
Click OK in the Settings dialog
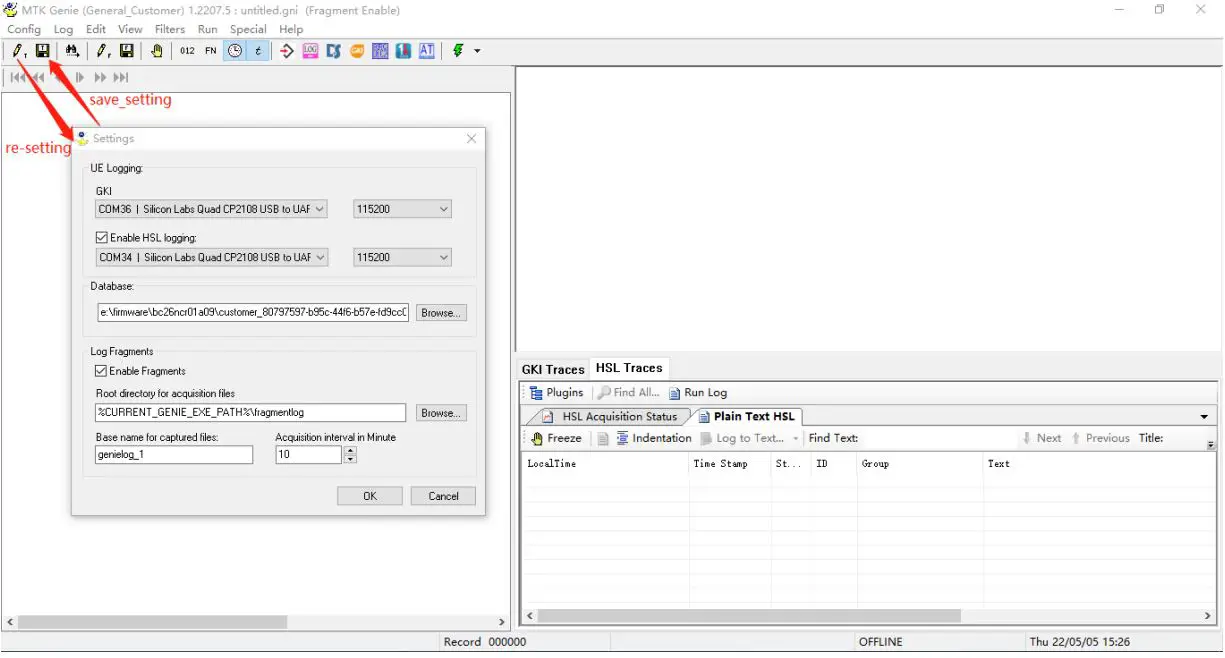click(x=369, y=496)
